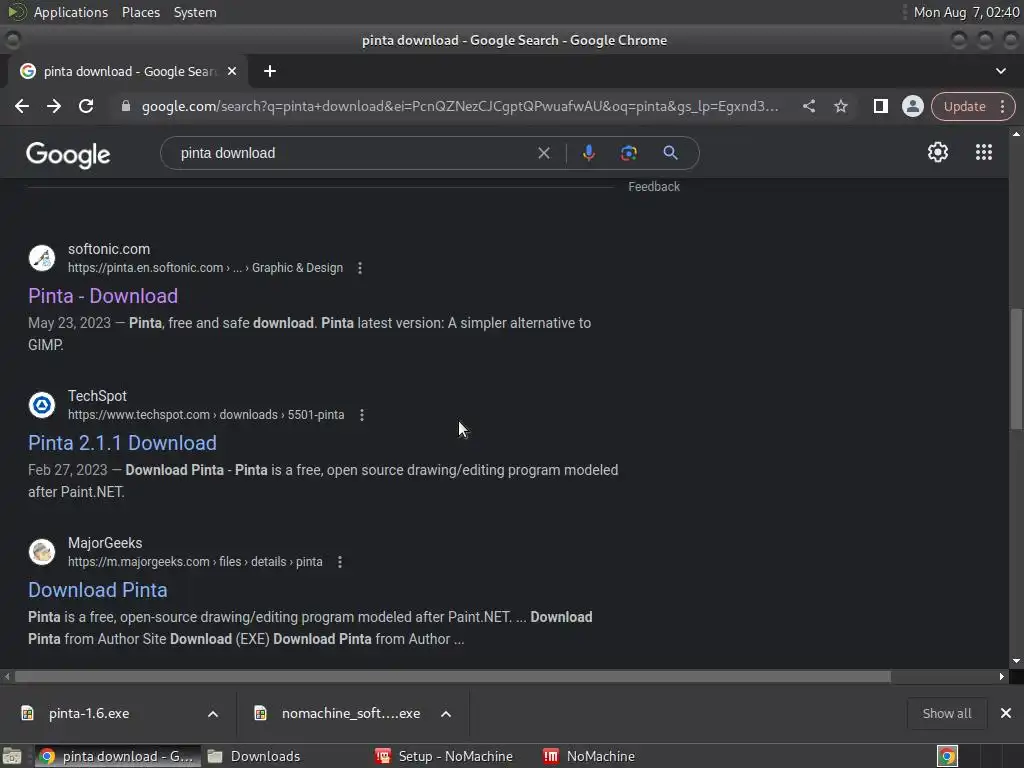Click the horizontal page scrollbar

pos(453,677)
